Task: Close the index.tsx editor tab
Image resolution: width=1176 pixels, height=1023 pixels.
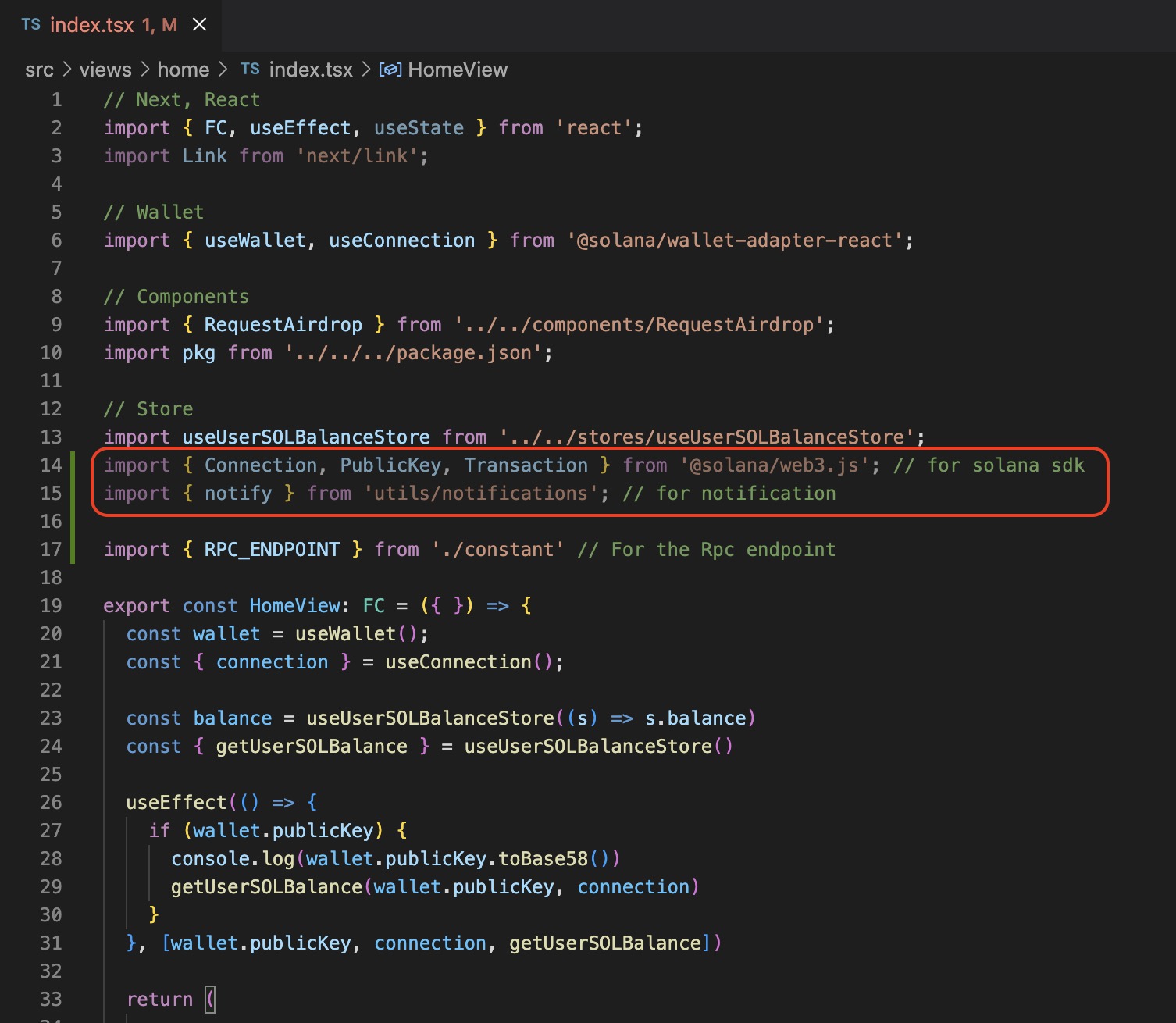Action: tap(199, 25)
